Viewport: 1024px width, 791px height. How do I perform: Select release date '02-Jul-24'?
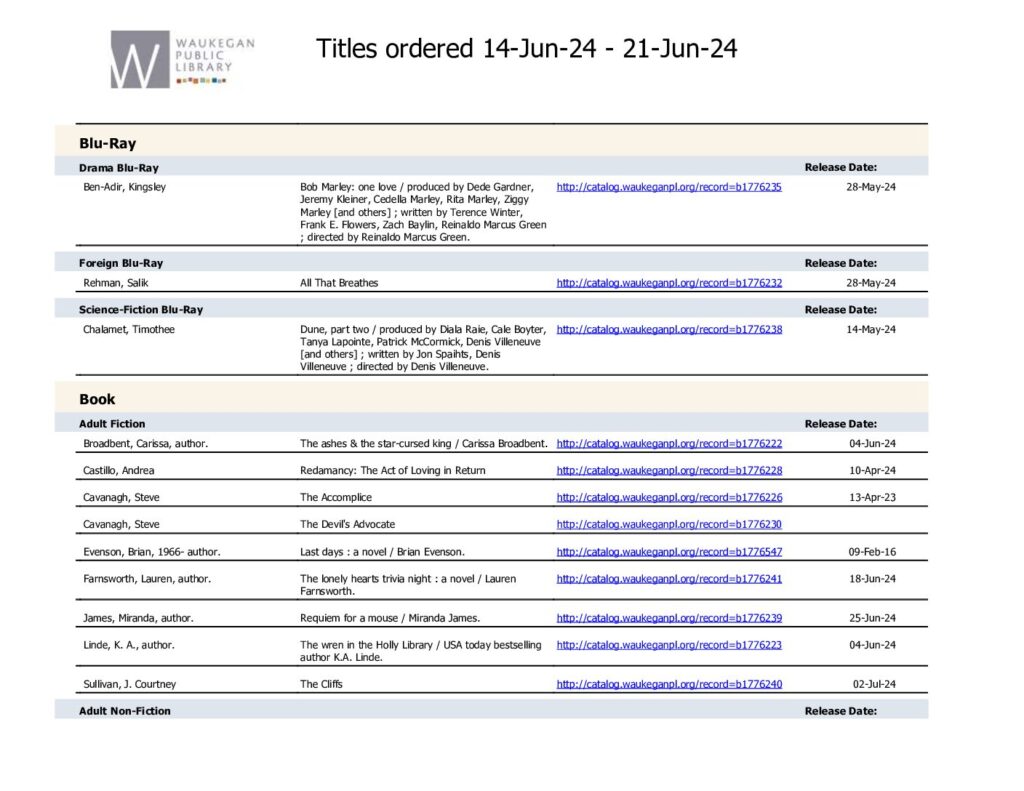click(x=874, y=684)
